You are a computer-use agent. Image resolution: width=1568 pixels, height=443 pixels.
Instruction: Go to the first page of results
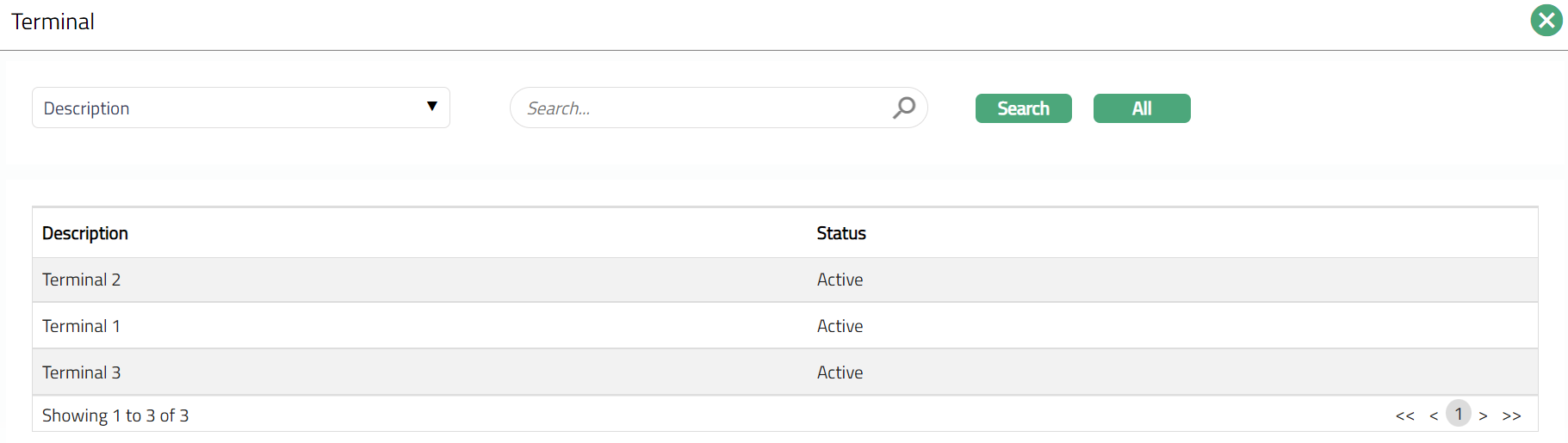[x=1404, y=415]
